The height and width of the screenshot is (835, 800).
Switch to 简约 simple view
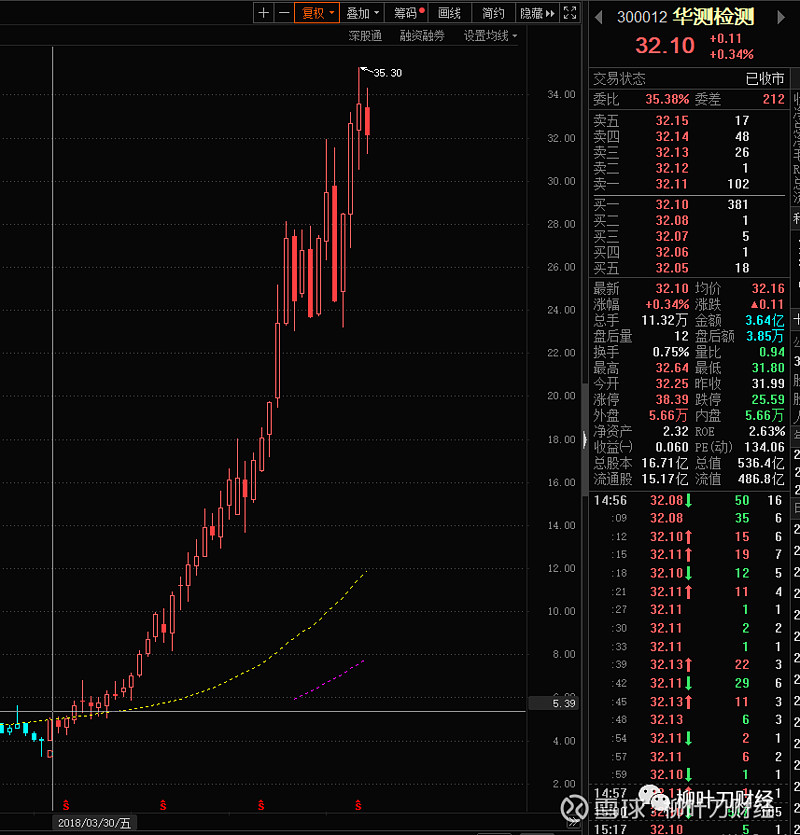493,13
